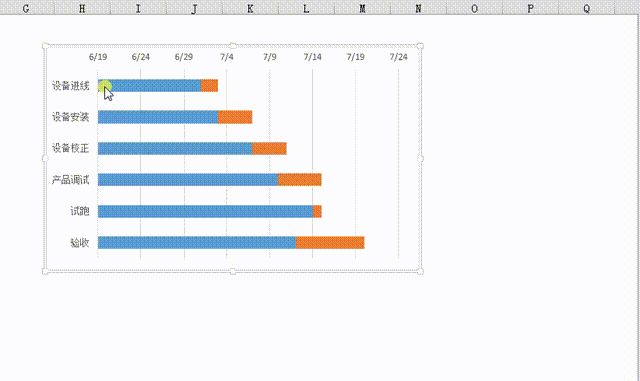The height and width of the screenshot is (381, 640).
Task: Select column G header
Action: (x=26, y=8)
